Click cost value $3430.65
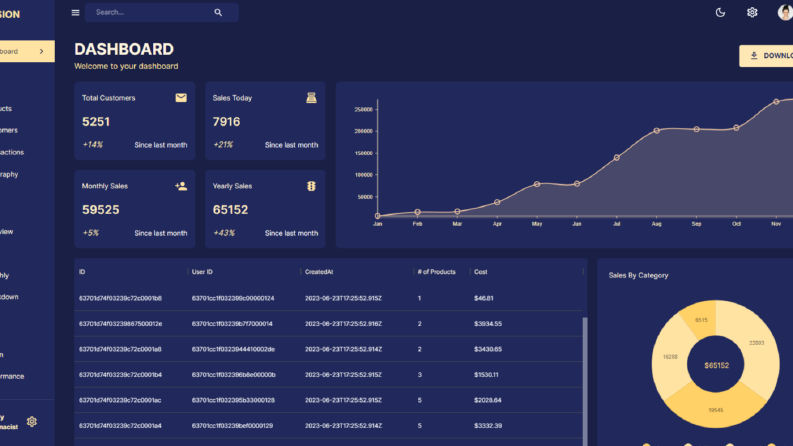Image resolution: width=793 pixels, height=446 pixels. point(488,349)
